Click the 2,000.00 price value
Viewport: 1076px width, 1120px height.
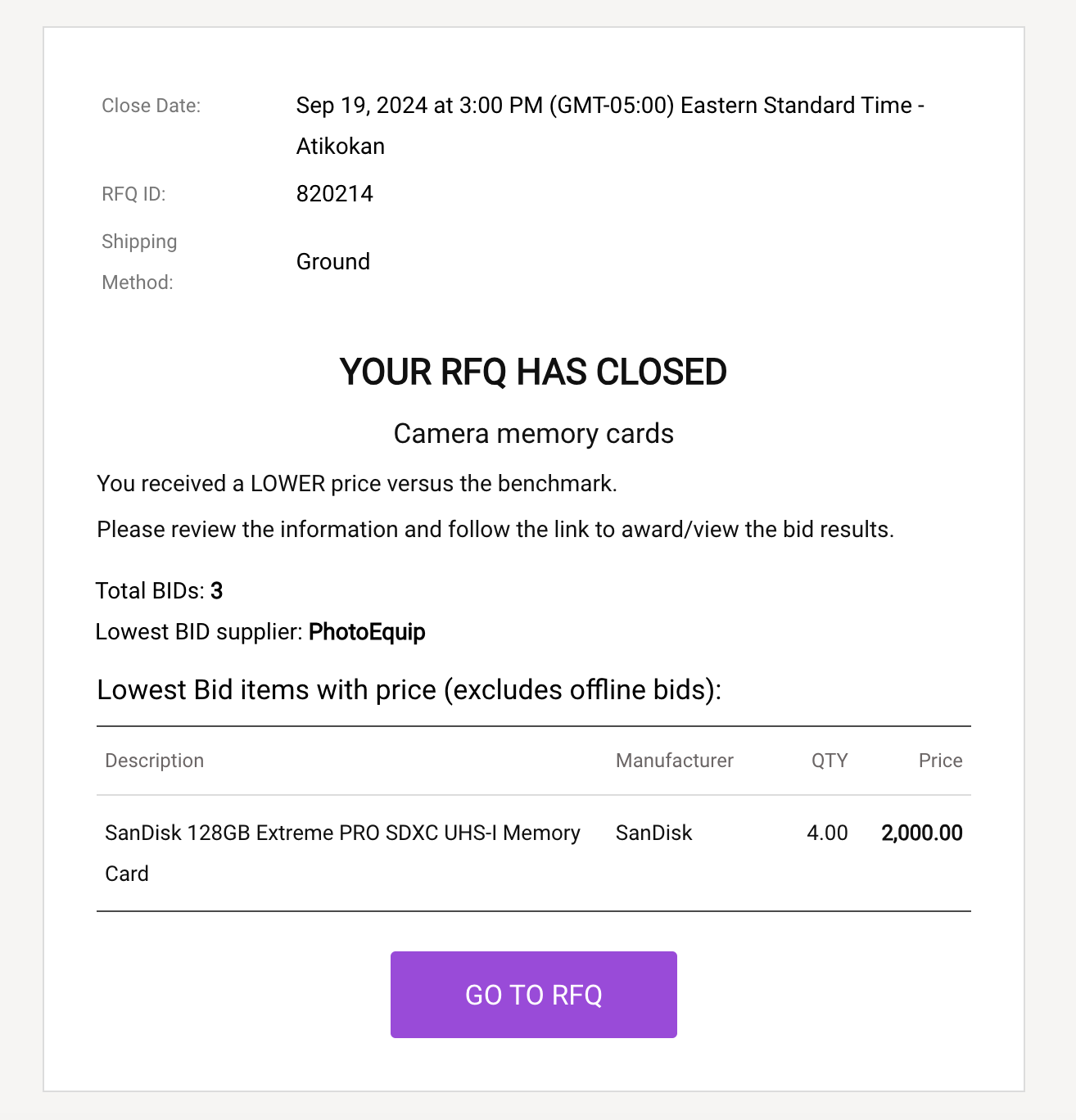(x=922, y=833)
